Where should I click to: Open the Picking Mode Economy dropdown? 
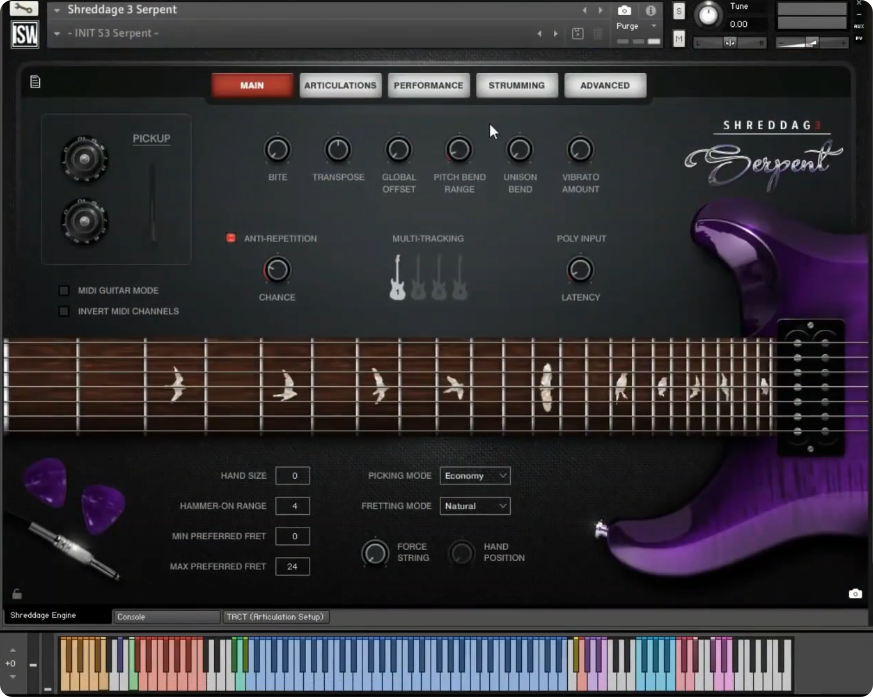tap(475, 475)
